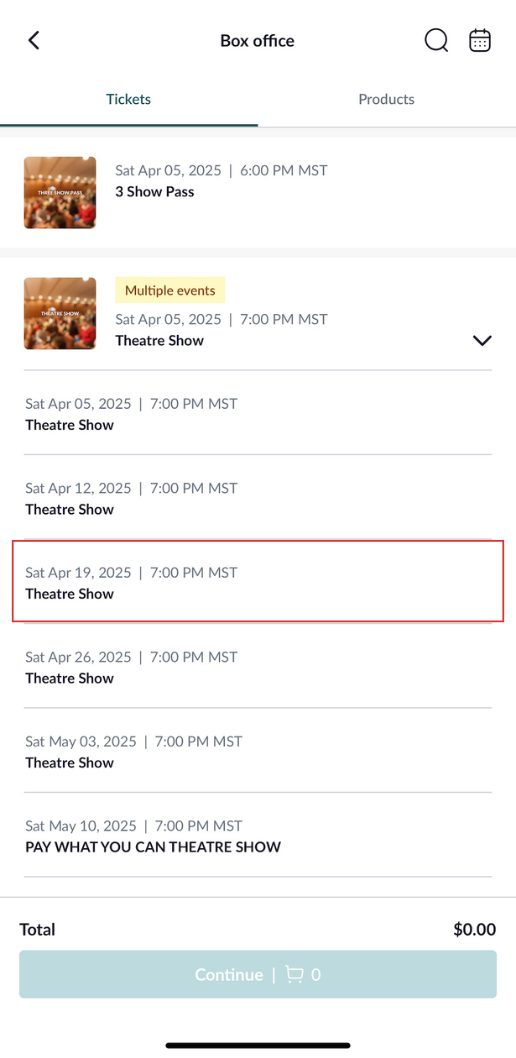Tap the $0.00 total amount

[474, 929]
